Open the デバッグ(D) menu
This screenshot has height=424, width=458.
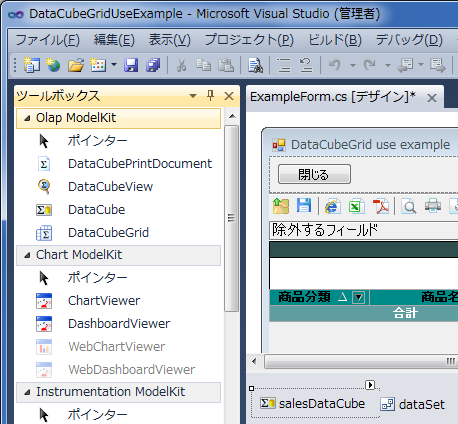click(409, 40)
